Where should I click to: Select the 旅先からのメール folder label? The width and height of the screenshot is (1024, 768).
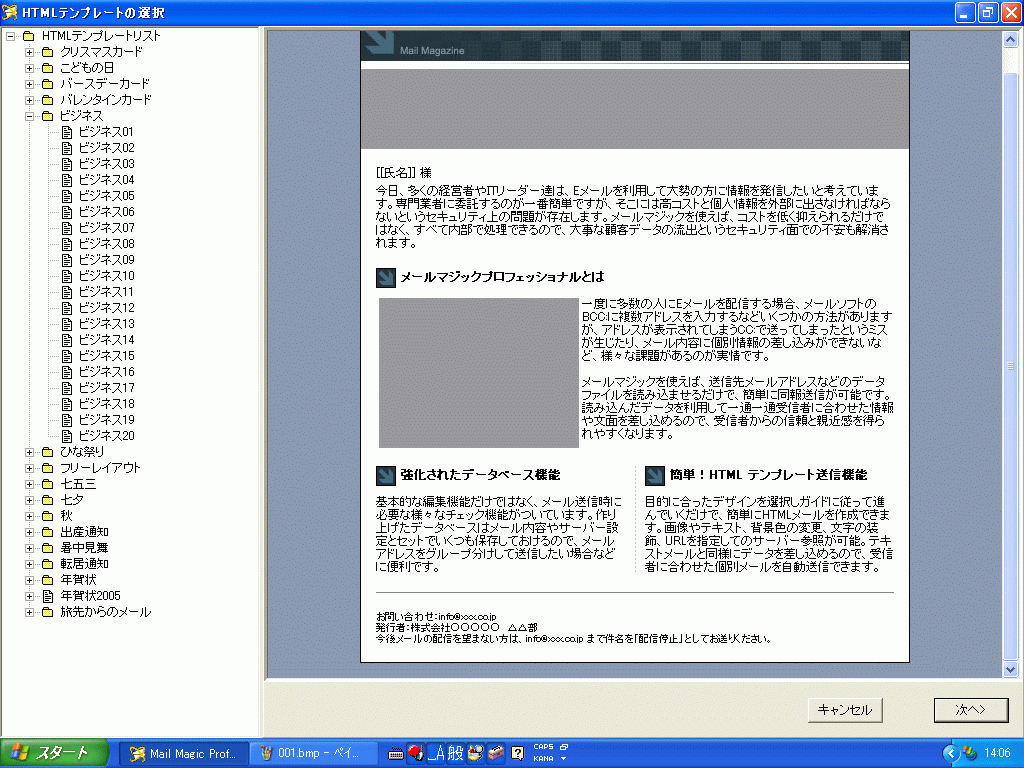tap(105, 613)
